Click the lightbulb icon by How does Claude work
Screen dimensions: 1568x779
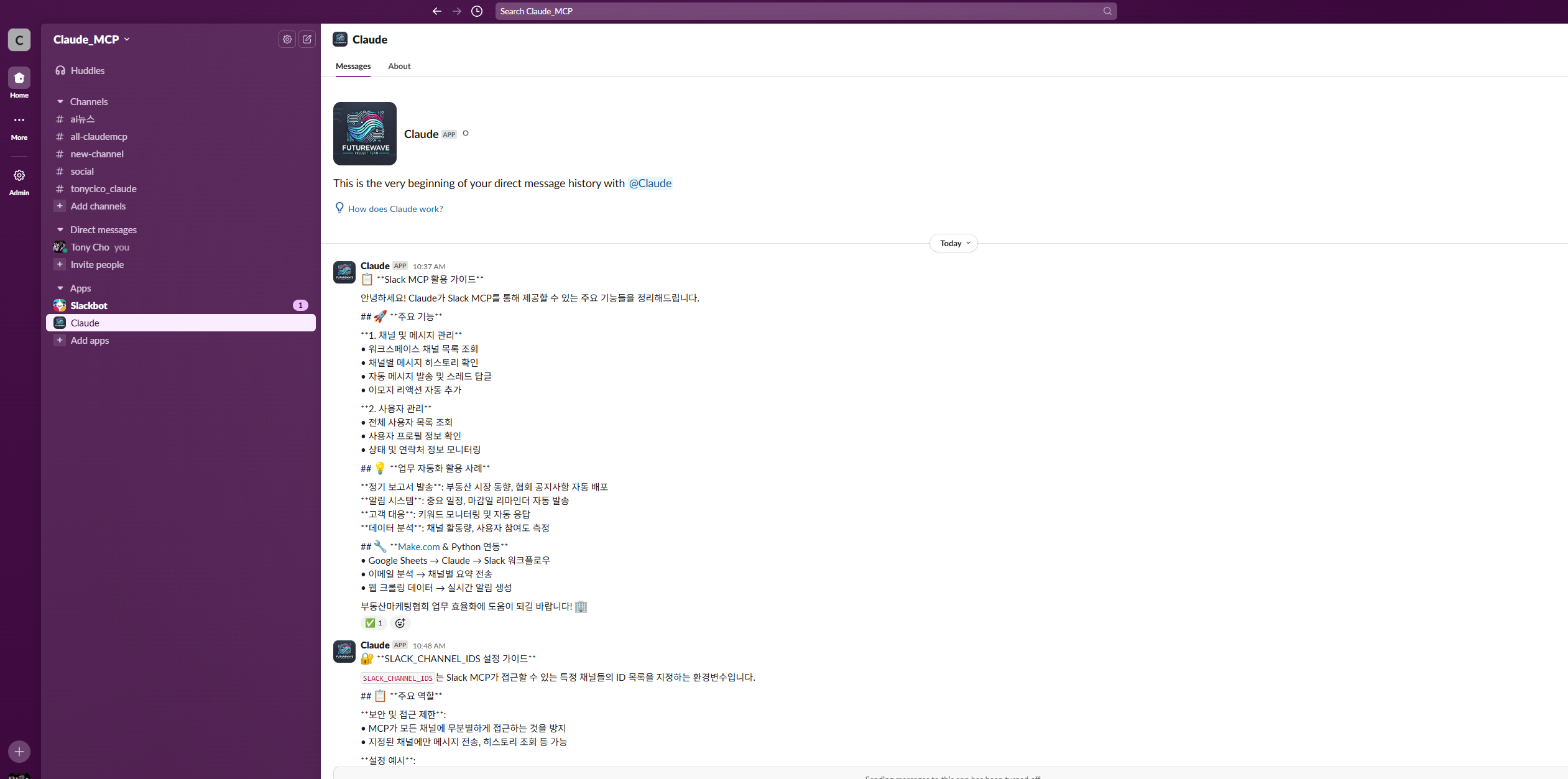click(x=339, y=208)
